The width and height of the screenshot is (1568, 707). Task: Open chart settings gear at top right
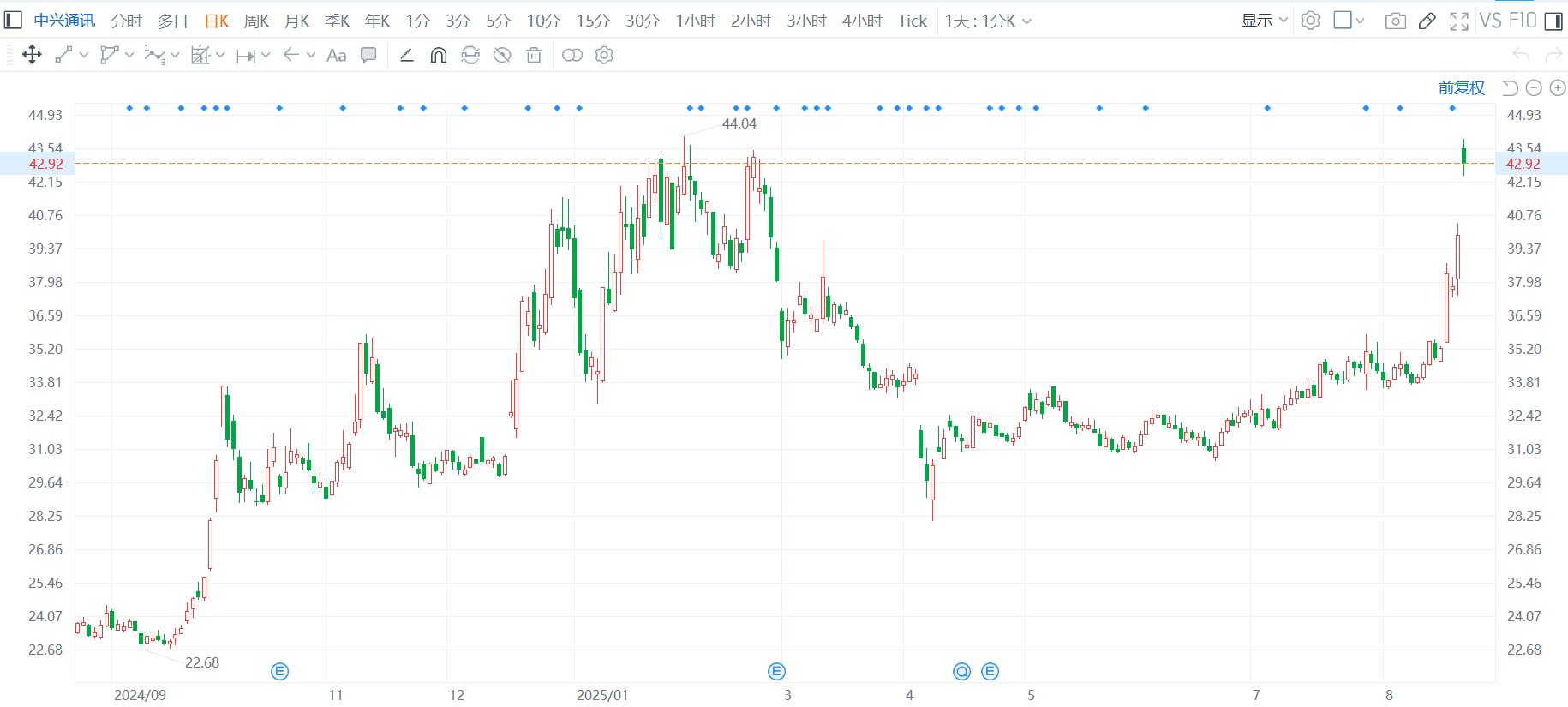pyautogui.click(x=1310, y=21)
